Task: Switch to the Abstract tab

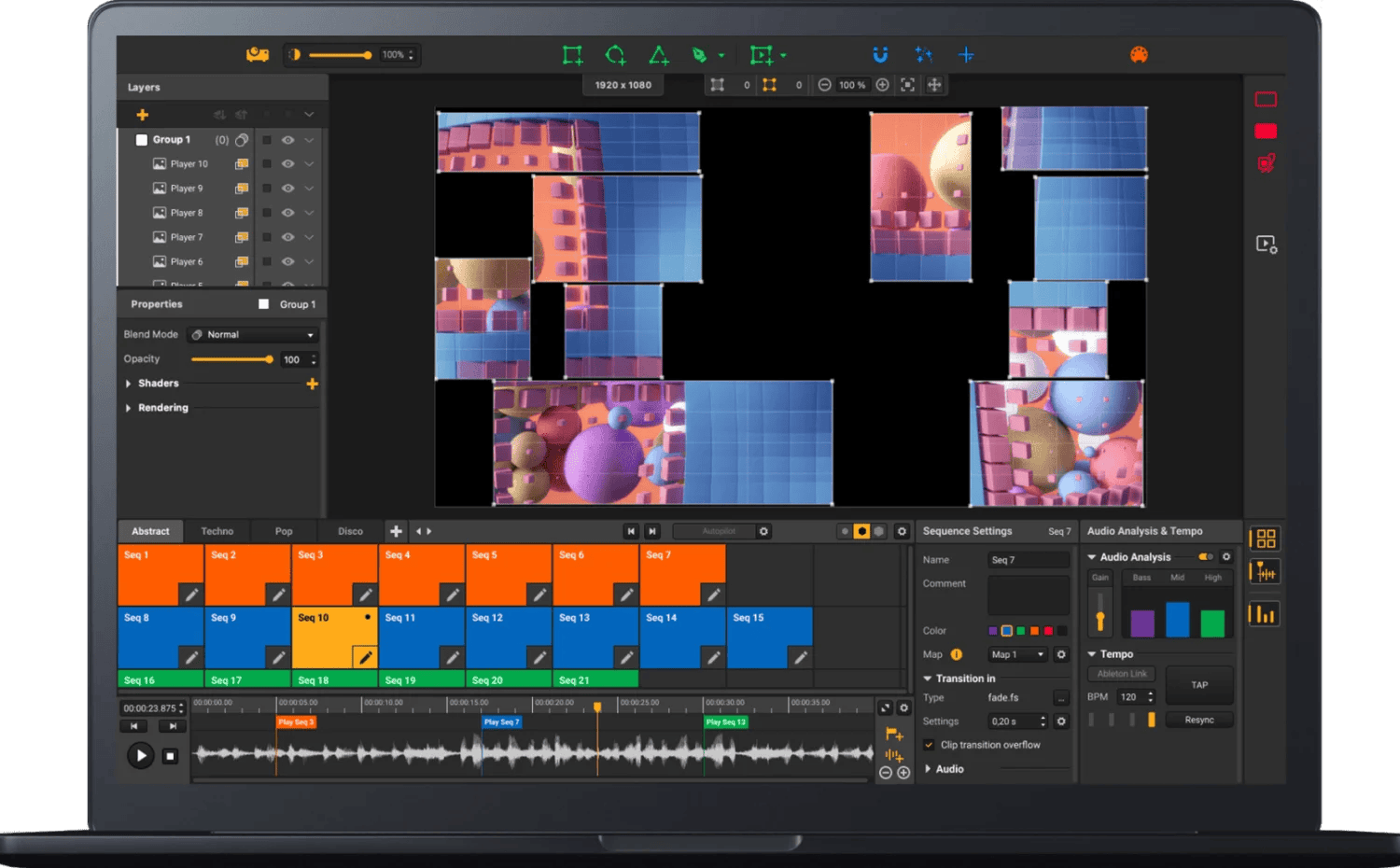Action: pos(150,531)
